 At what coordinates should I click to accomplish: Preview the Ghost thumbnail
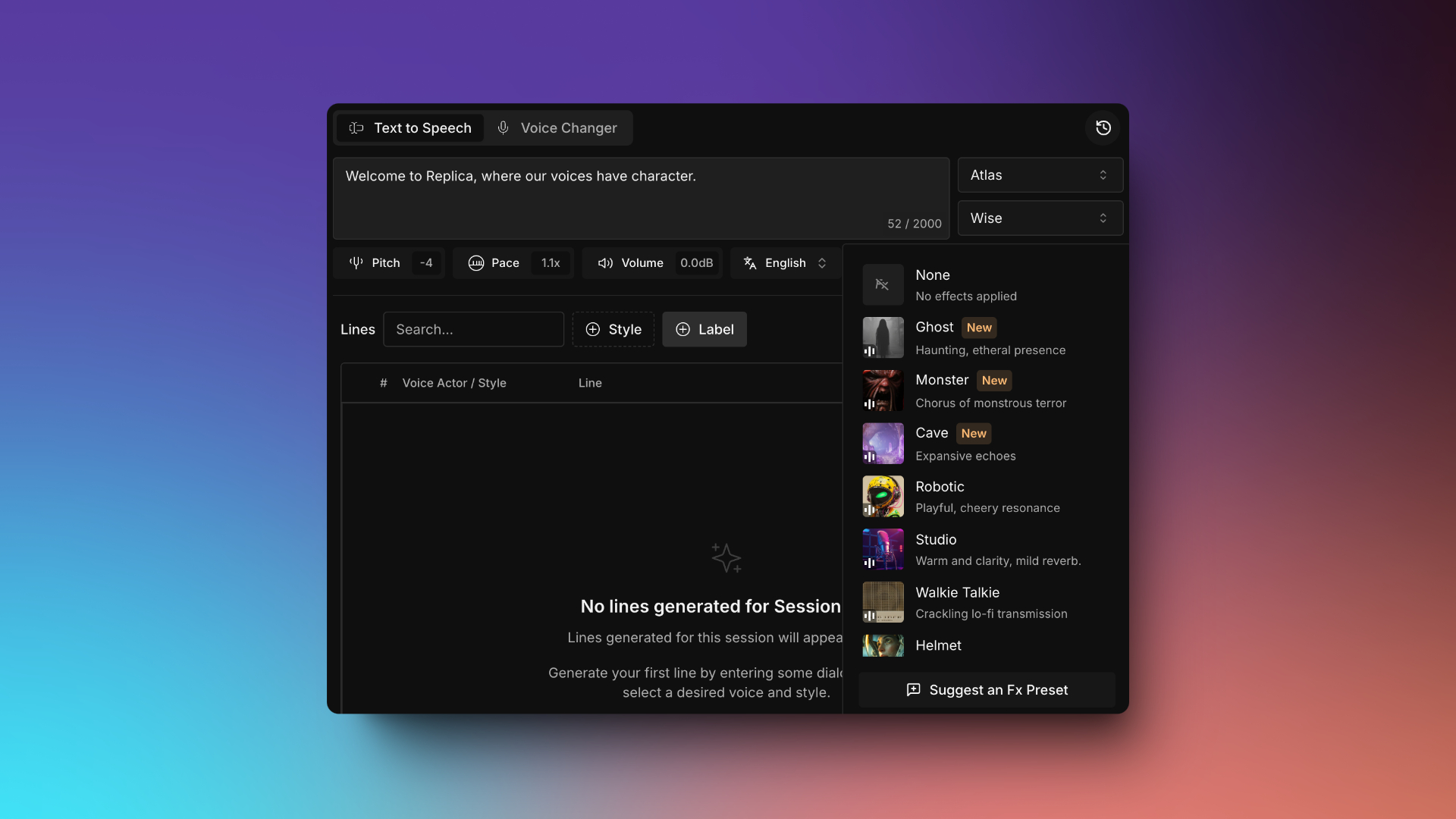pyautogui.click(x=883, y=337)
